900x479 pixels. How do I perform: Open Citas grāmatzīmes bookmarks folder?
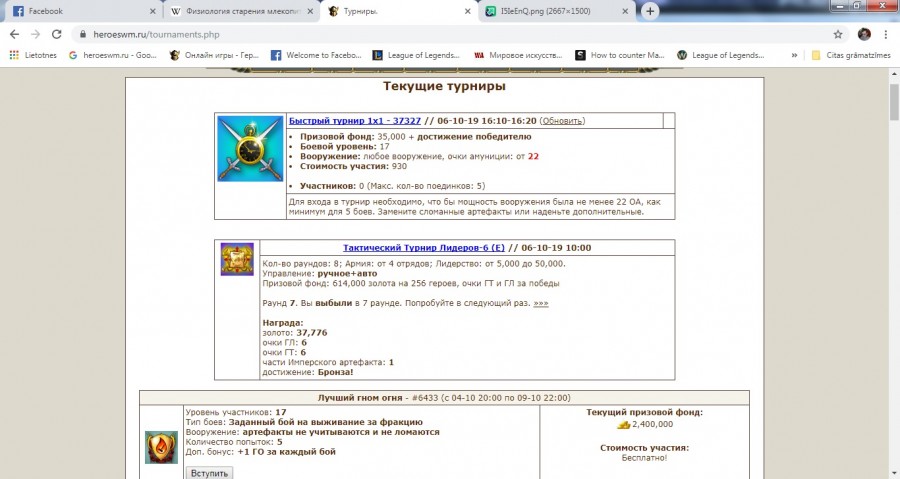click(x=851, y=55)
